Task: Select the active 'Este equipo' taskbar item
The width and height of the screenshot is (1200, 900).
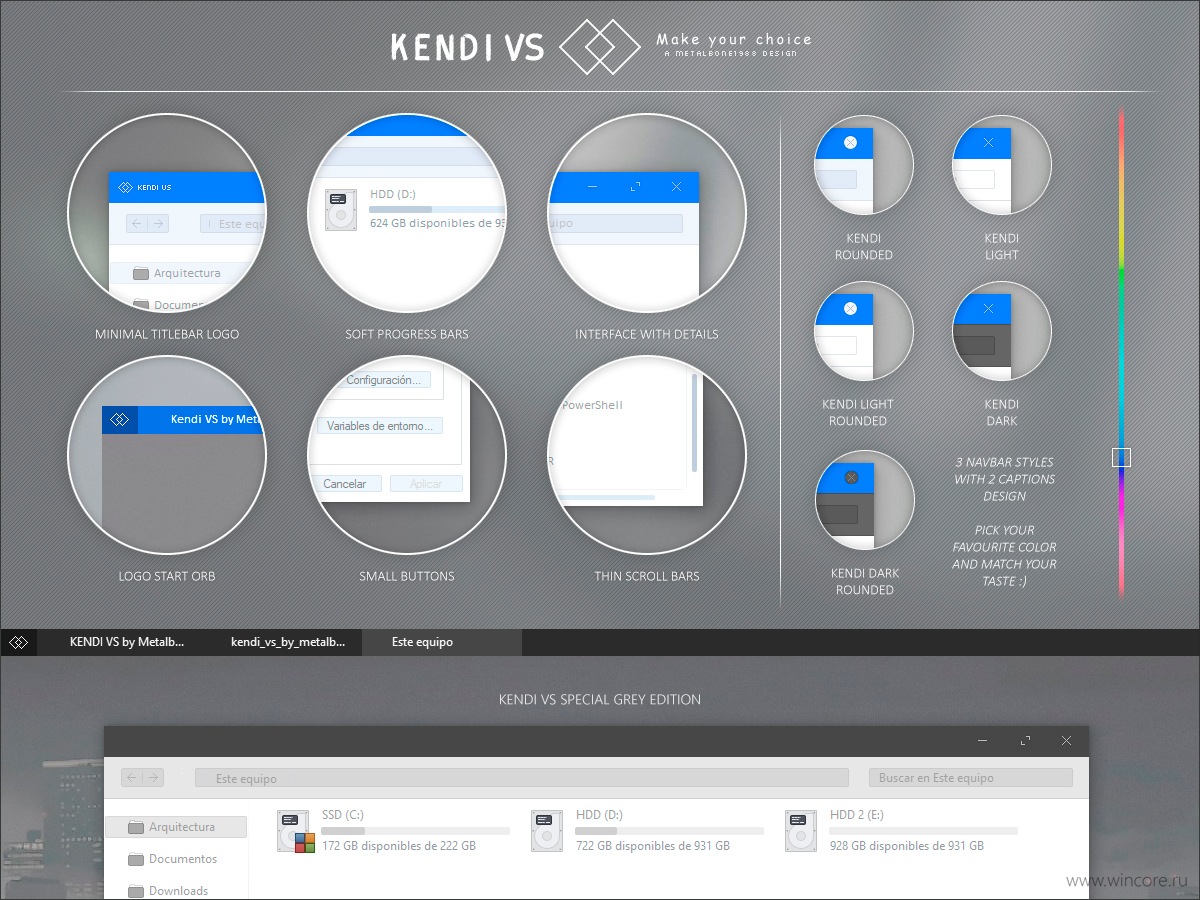Action: [442, 642]
